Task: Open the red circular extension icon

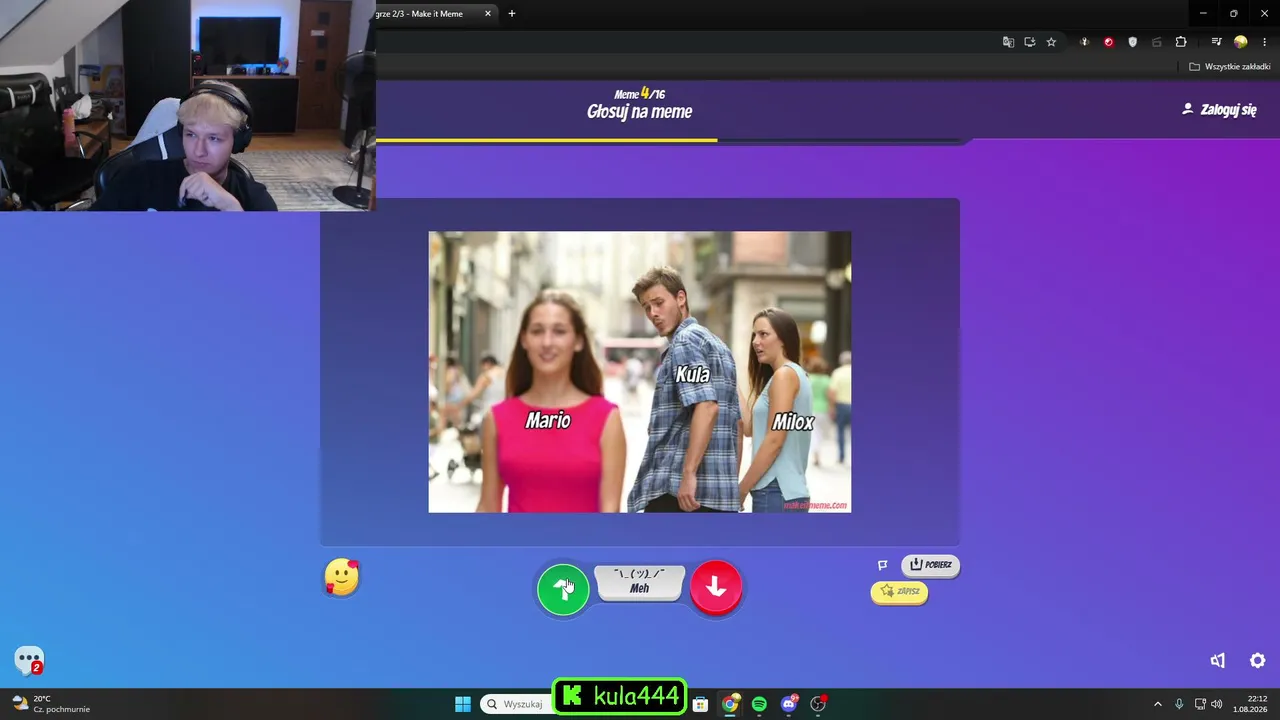Action: click(x=1108, y=42)
